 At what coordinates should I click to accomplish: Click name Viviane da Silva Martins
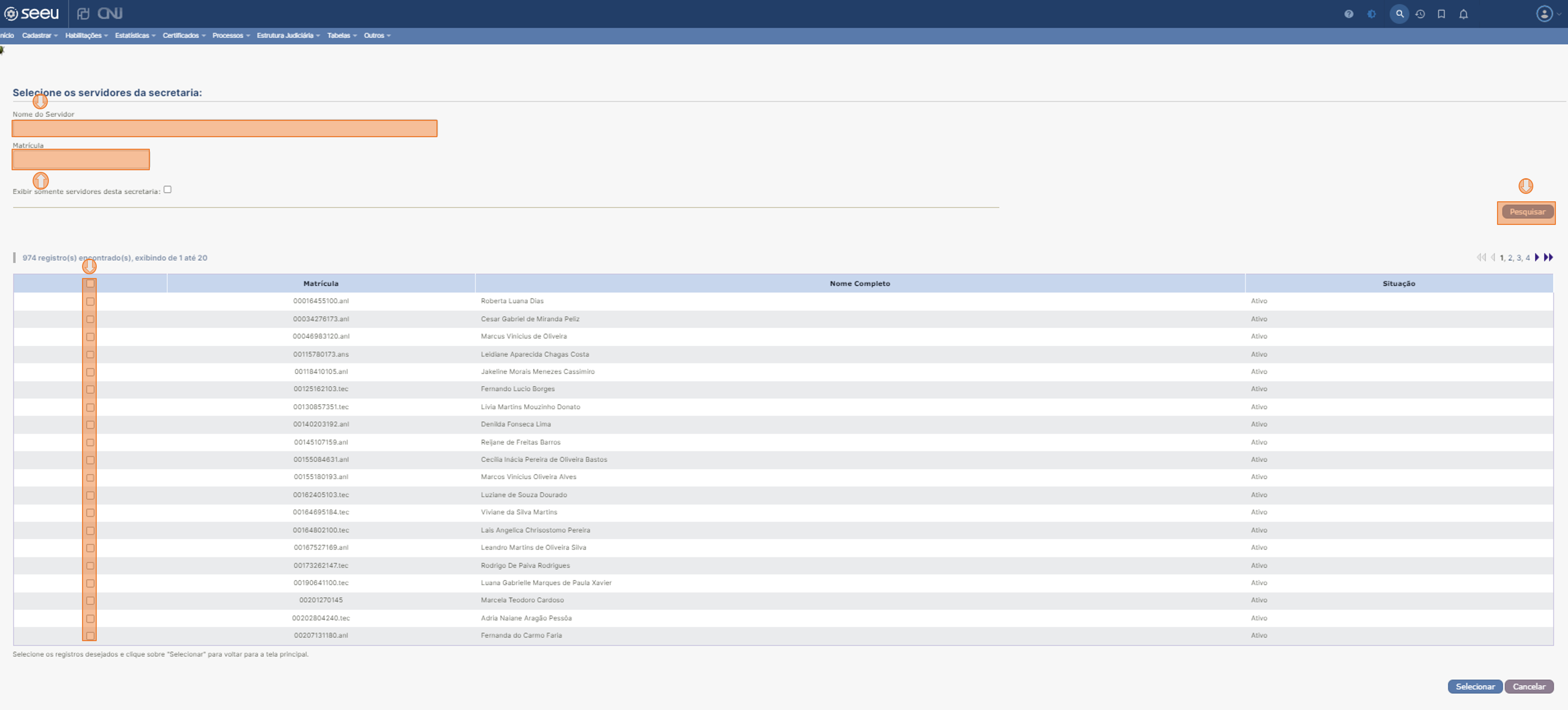click(518, 512)
